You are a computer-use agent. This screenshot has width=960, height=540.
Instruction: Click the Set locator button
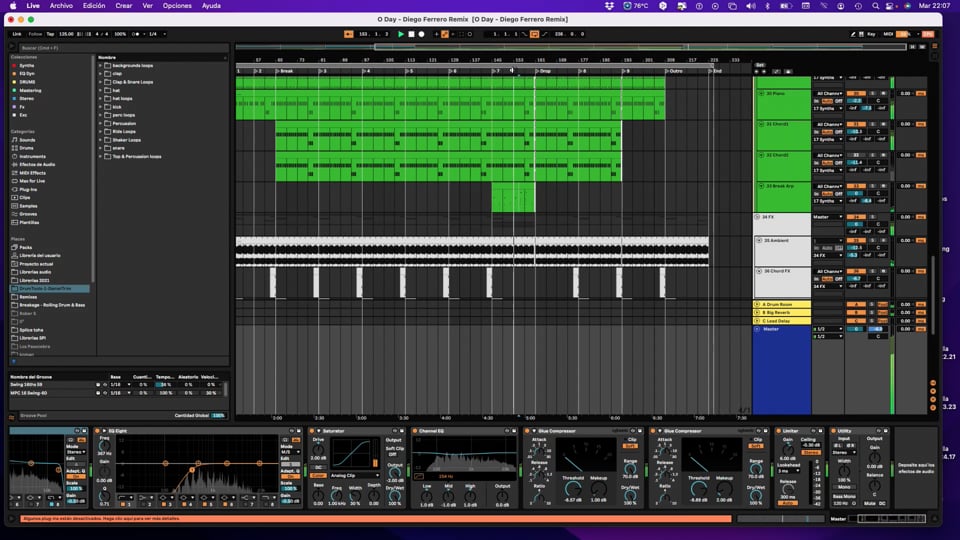(760, 65)
